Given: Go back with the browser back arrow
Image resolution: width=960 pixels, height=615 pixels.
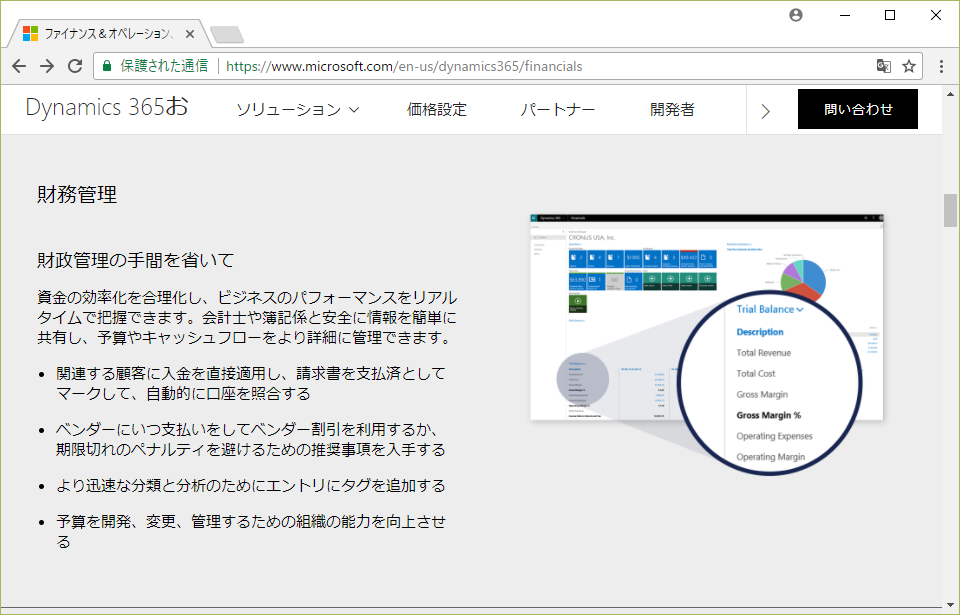Looking at the screenshot, I should [19, 66].
